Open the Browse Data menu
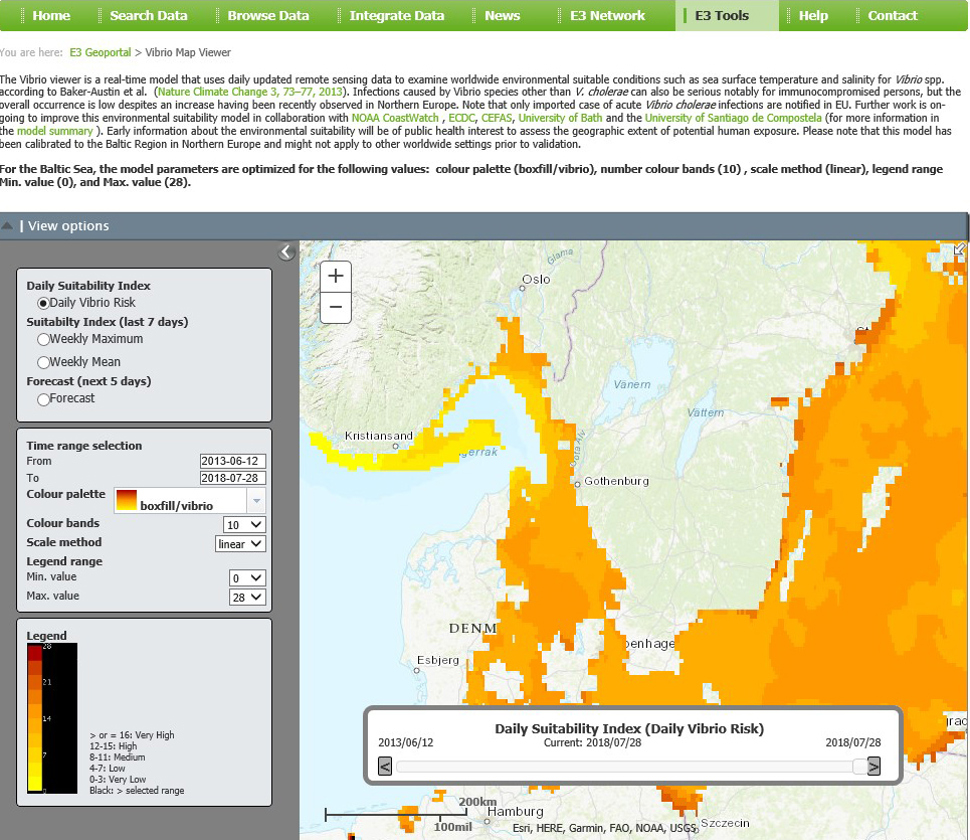 tap(268, 16)
